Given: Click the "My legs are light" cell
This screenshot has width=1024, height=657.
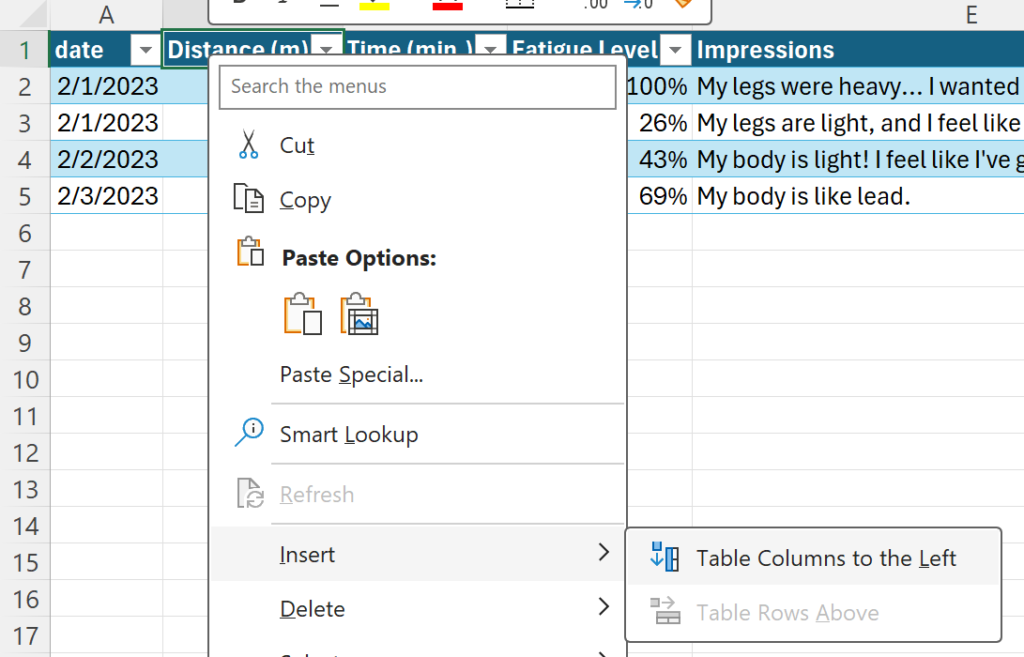Looking at the screenshot, I should coord(858,123).
